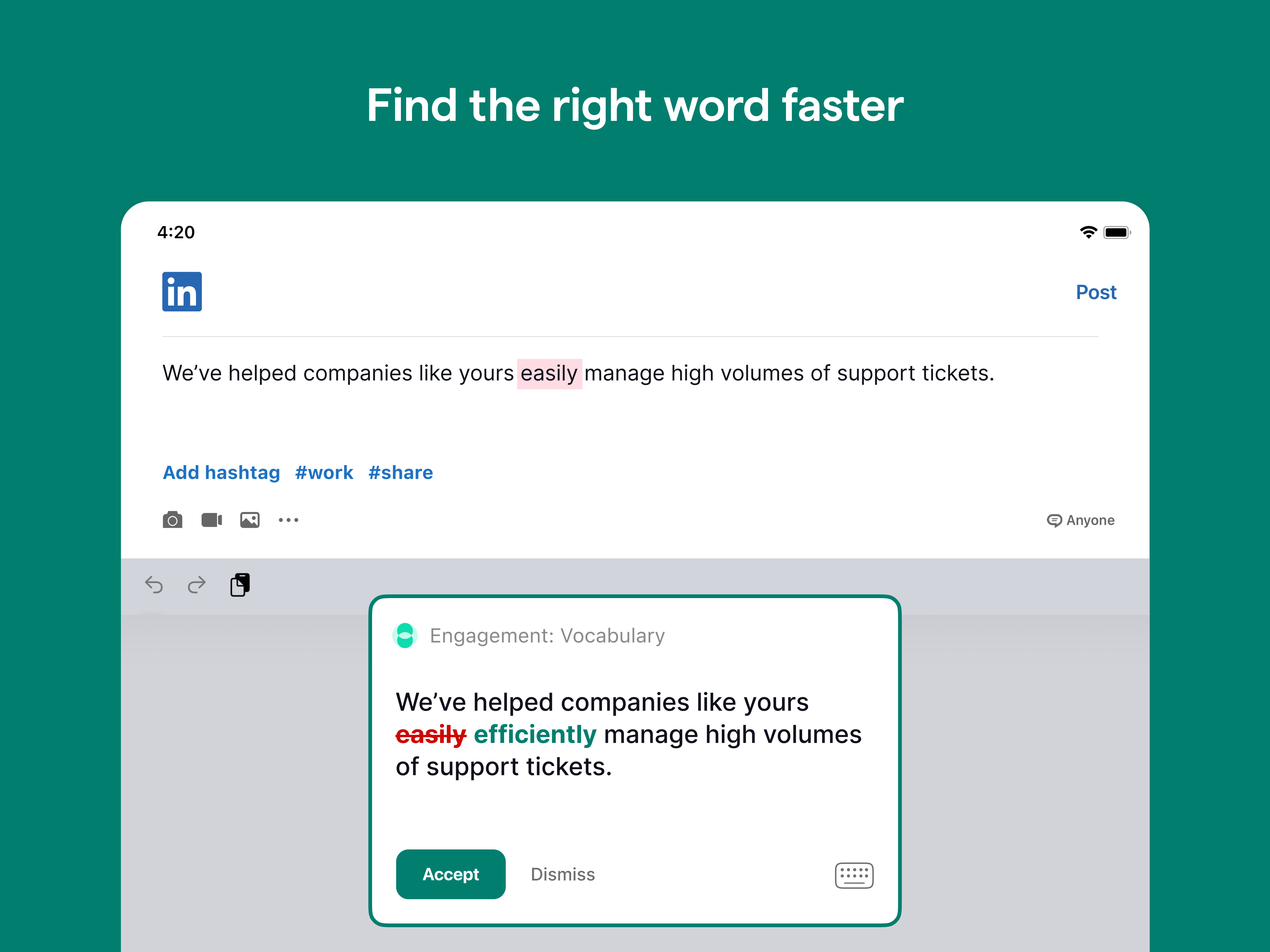Tap the LinkedIn logo icon
Screen dimensions: 1270x952
point(181,292)
